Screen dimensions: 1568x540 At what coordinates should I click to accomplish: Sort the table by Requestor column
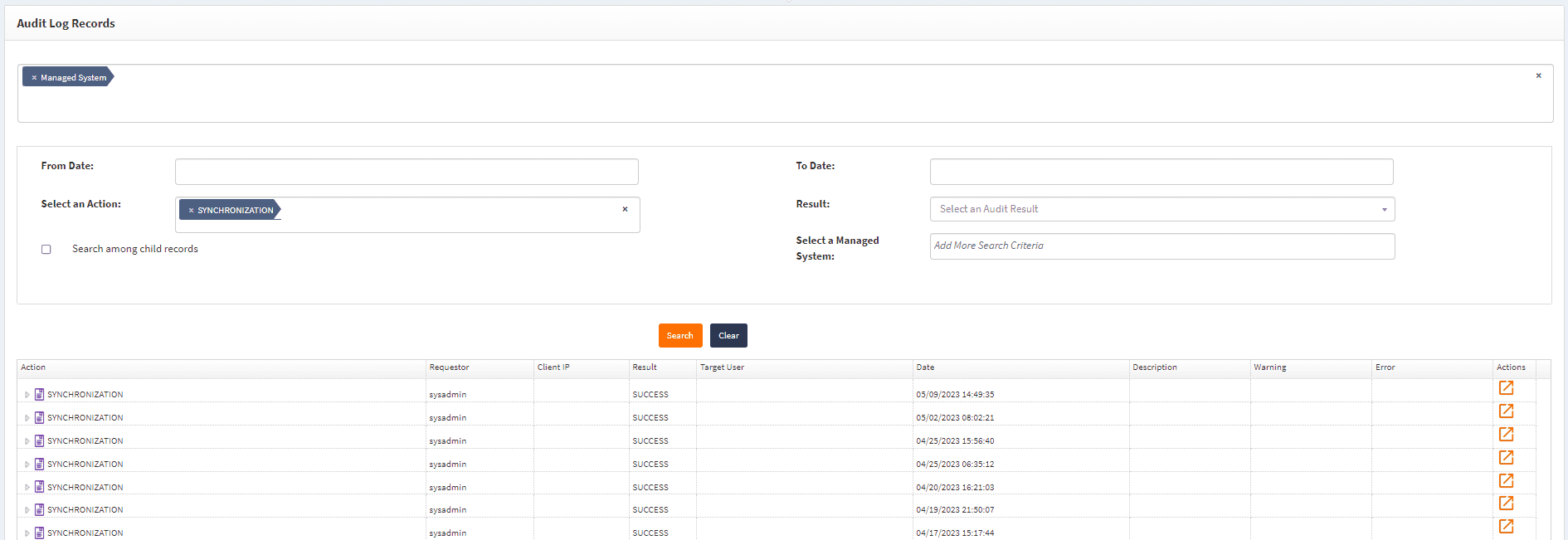449,367
